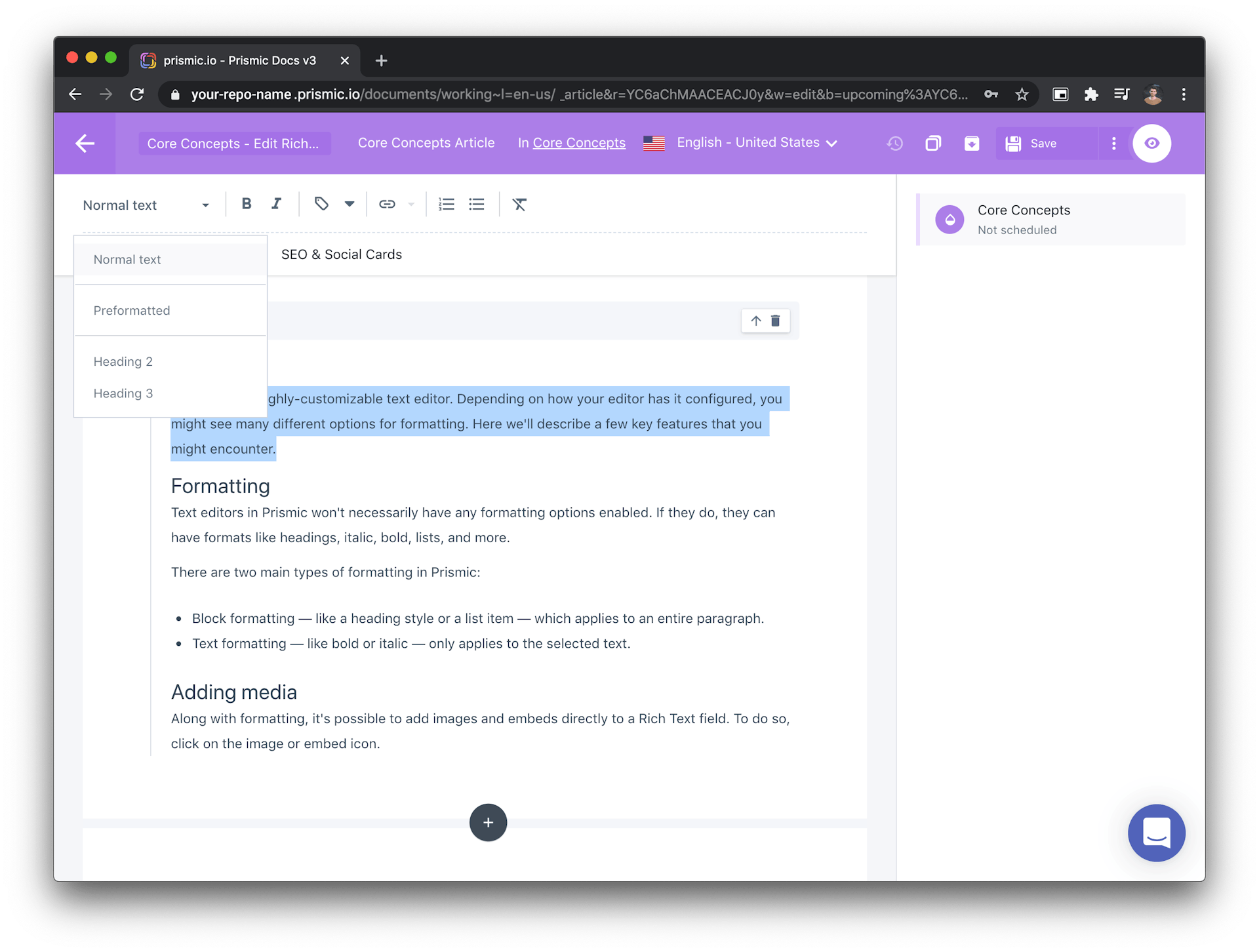1259x952 pixels.
Task: Add a new slice with plus button
Action: [x=488, y=822]
